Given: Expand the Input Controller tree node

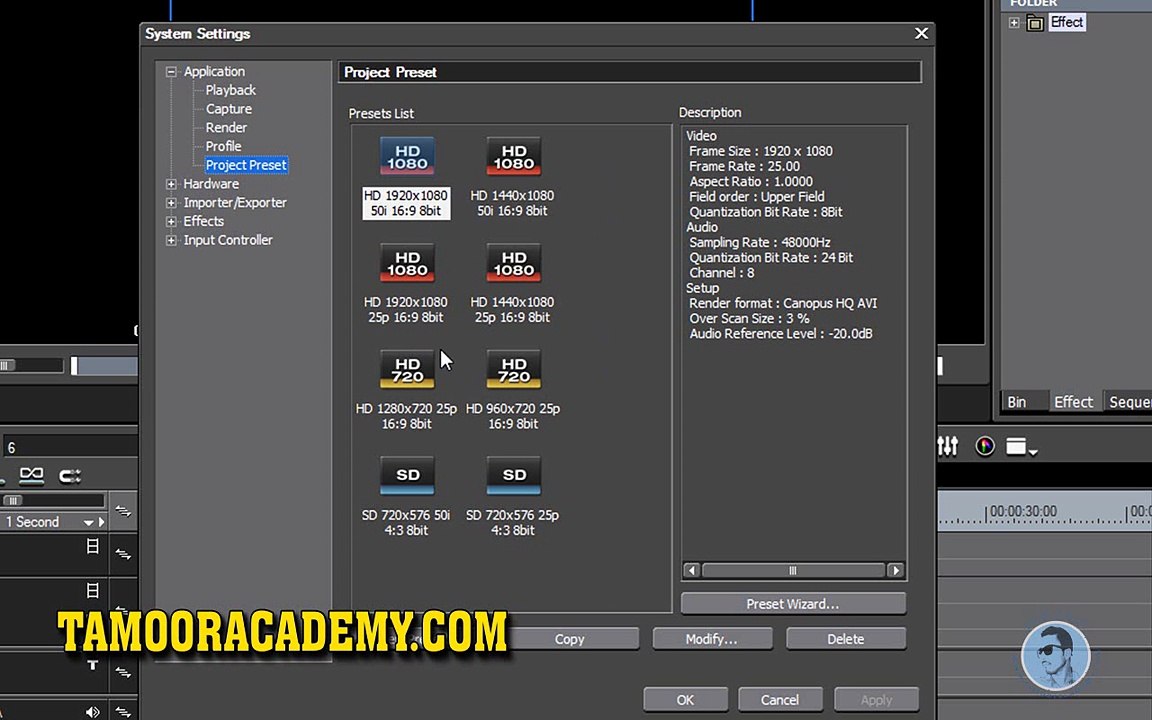Looking at the screenshot, I should 171,240.
